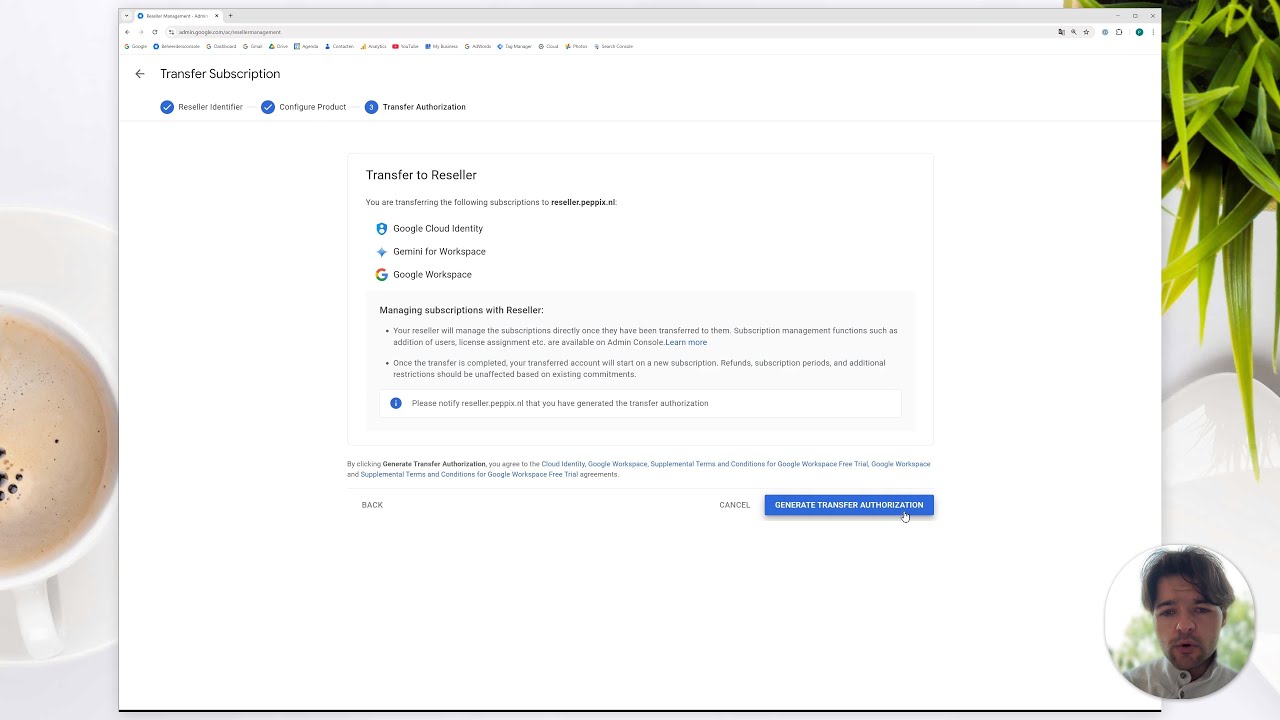Click the Generate Transfer Authorization button

click(849, 505)
